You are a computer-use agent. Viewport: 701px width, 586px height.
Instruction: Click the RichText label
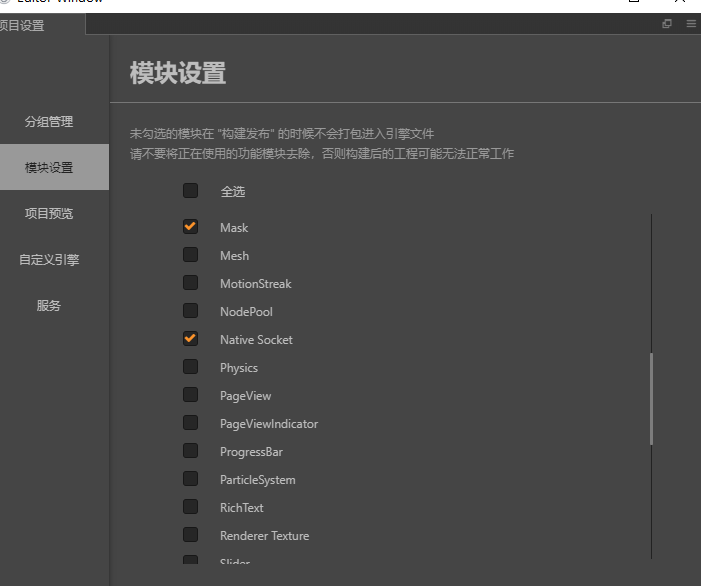pyautogui.click(x=241, y=508)
